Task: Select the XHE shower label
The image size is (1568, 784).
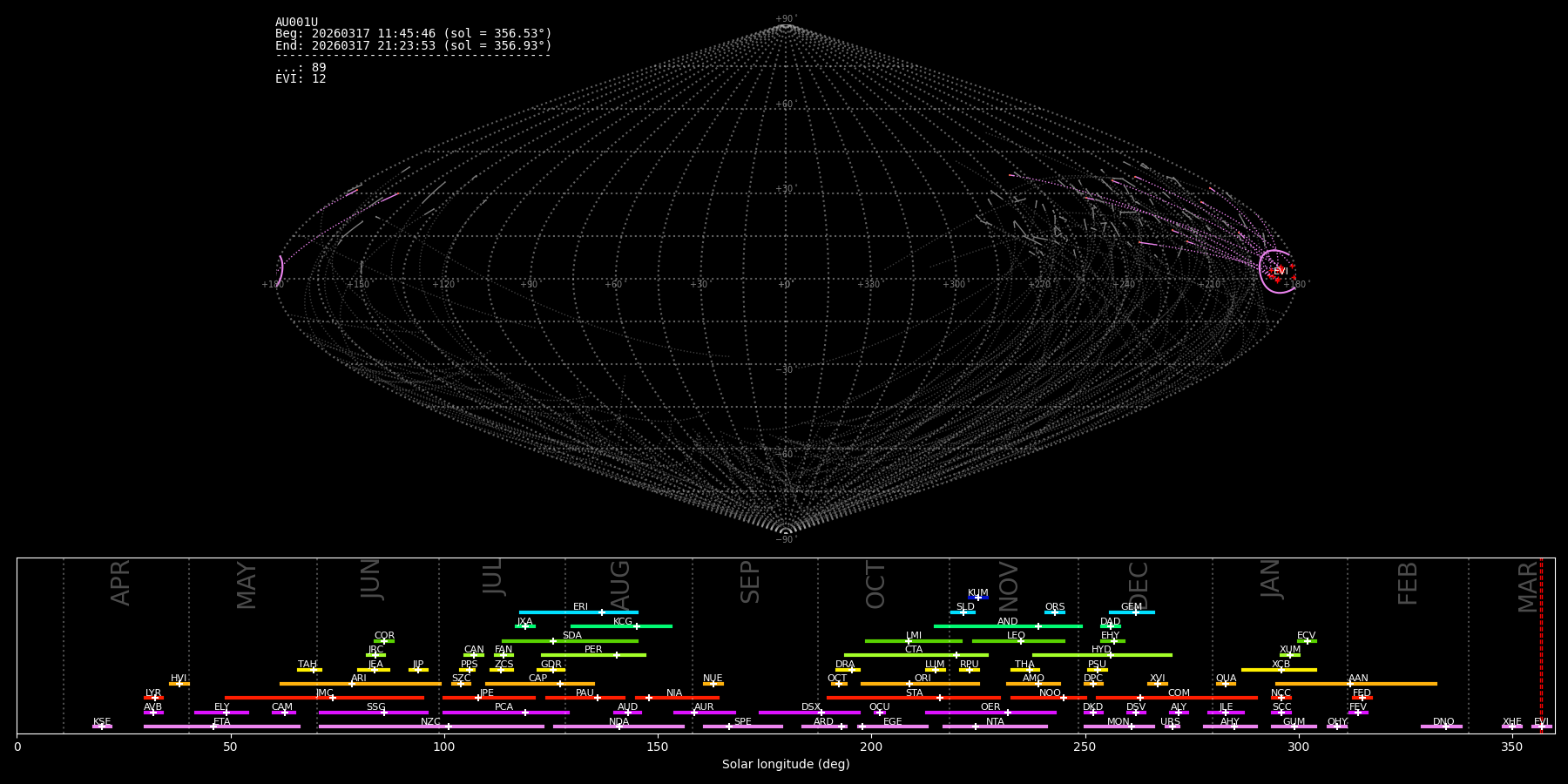Action: click(x=1511, y=722)
